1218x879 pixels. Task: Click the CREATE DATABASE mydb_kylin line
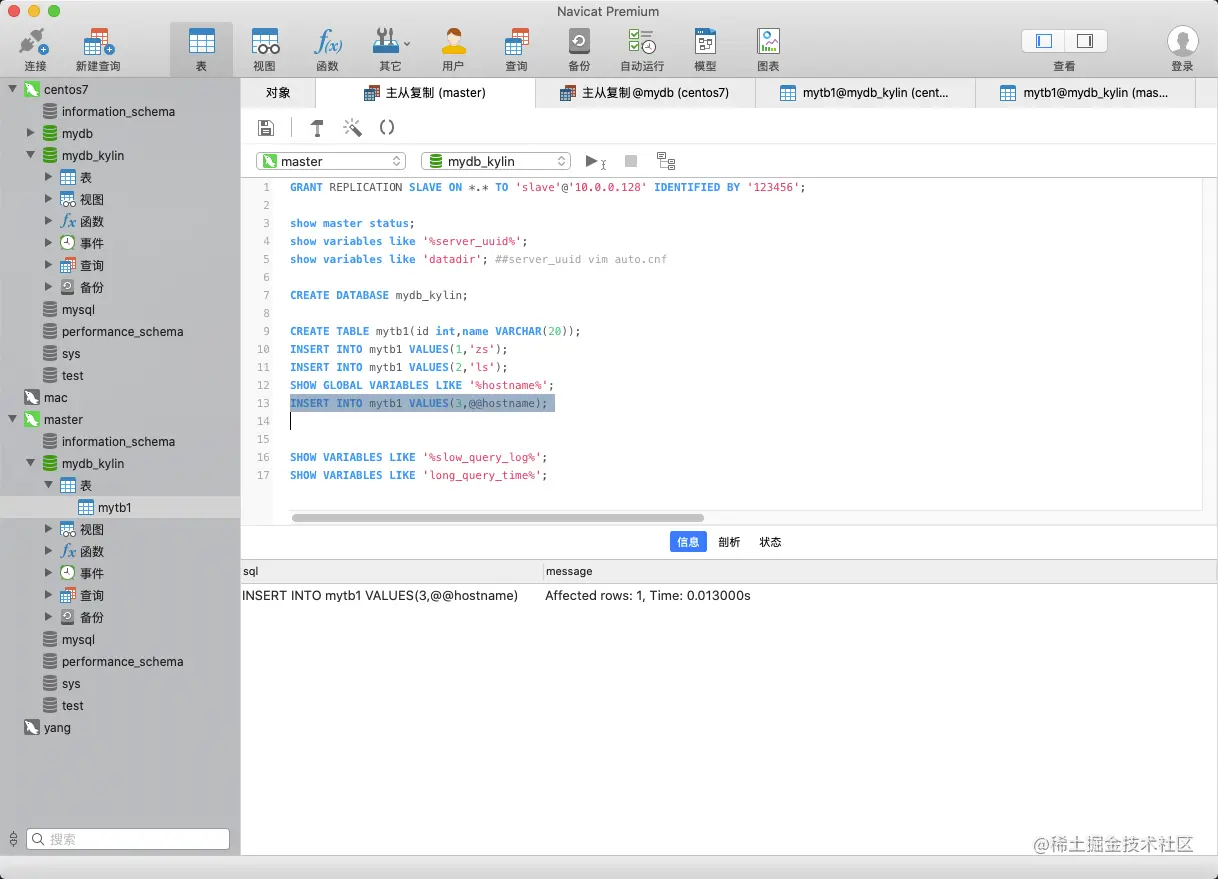pos(379,295)
